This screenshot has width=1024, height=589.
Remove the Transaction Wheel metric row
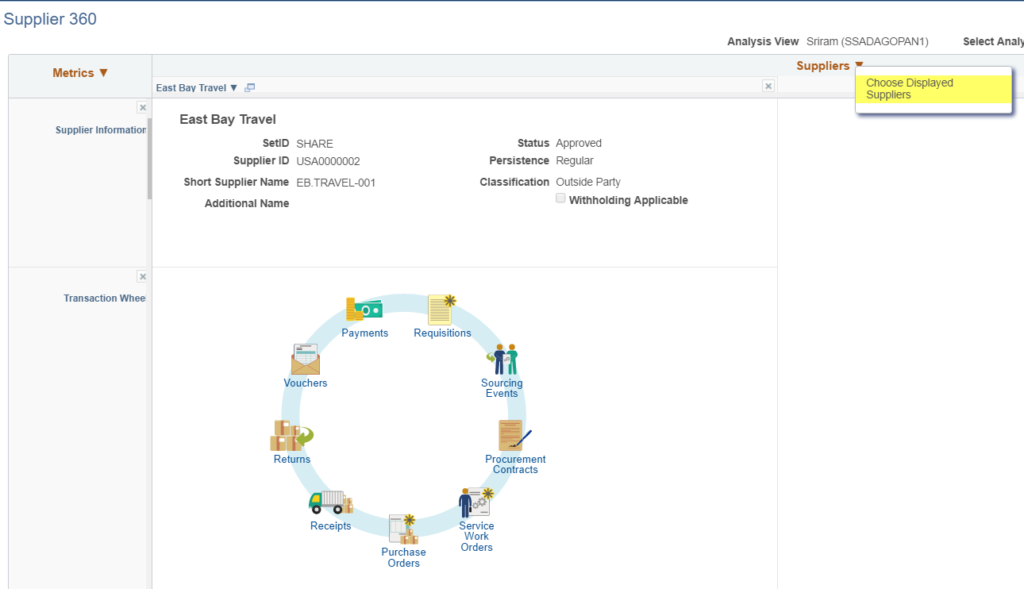142,277
